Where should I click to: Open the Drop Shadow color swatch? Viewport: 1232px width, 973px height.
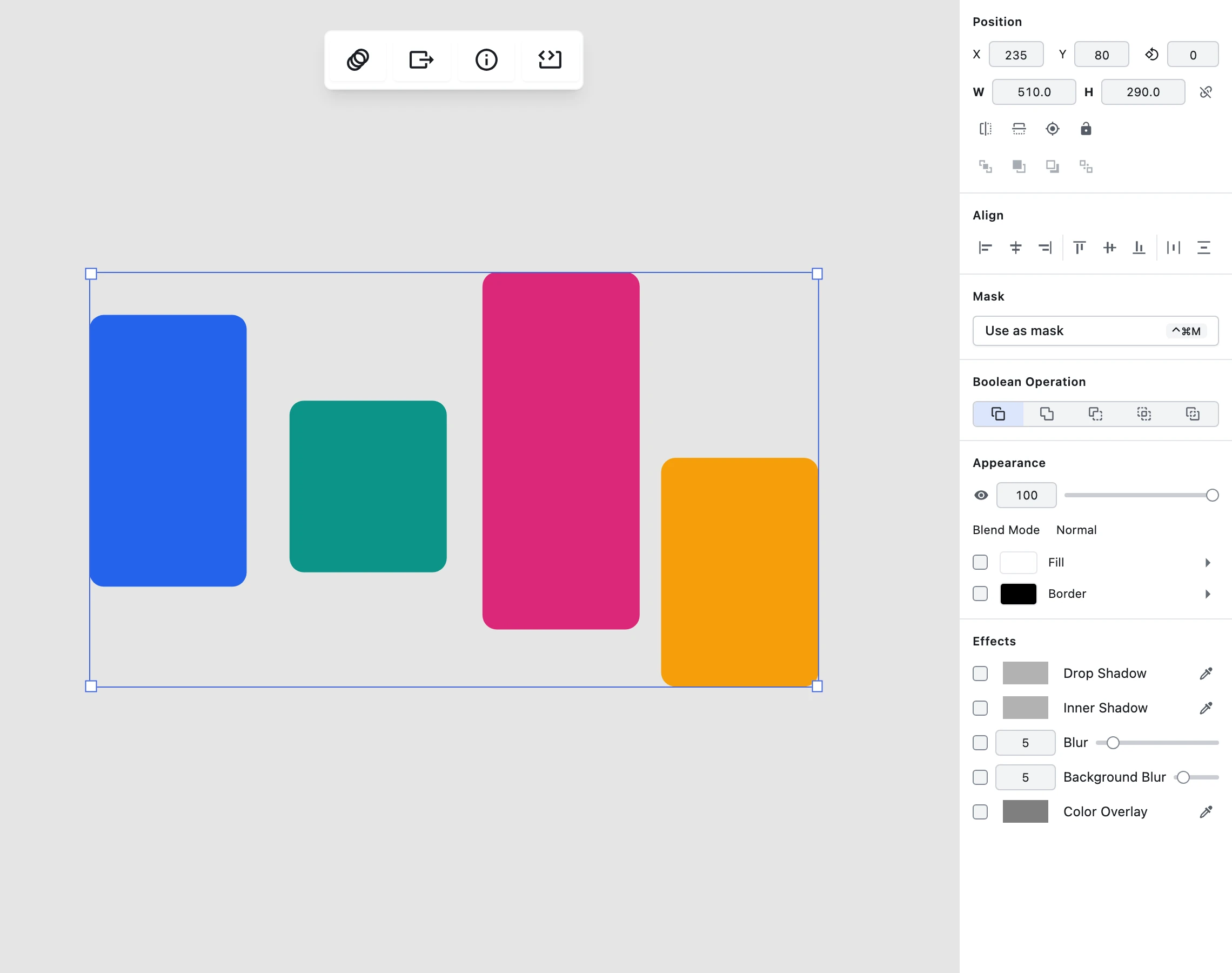1026,674
